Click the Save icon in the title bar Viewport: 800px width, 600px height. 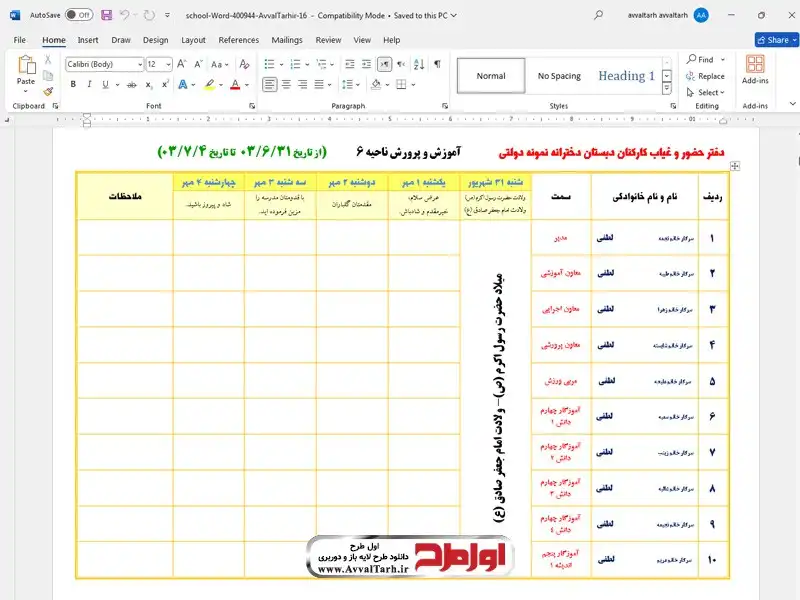click(107, 15)
